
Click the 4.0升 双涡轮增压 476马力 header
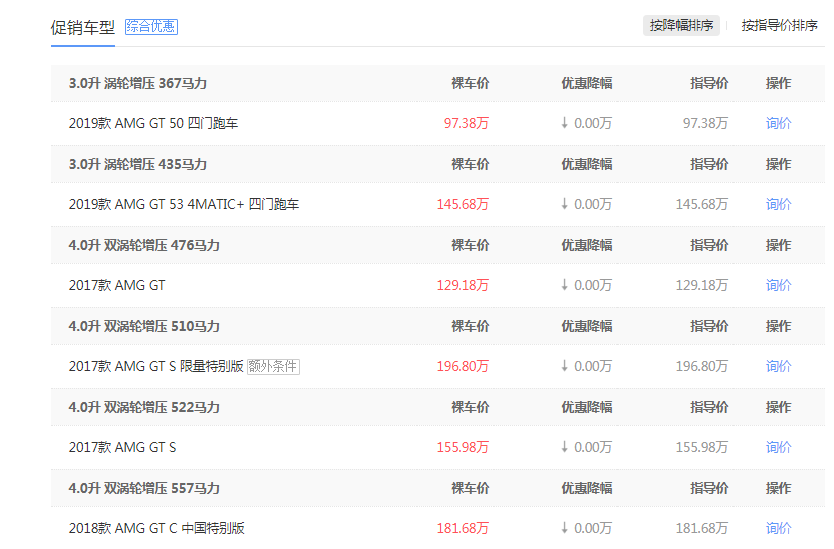coord(144,245)
